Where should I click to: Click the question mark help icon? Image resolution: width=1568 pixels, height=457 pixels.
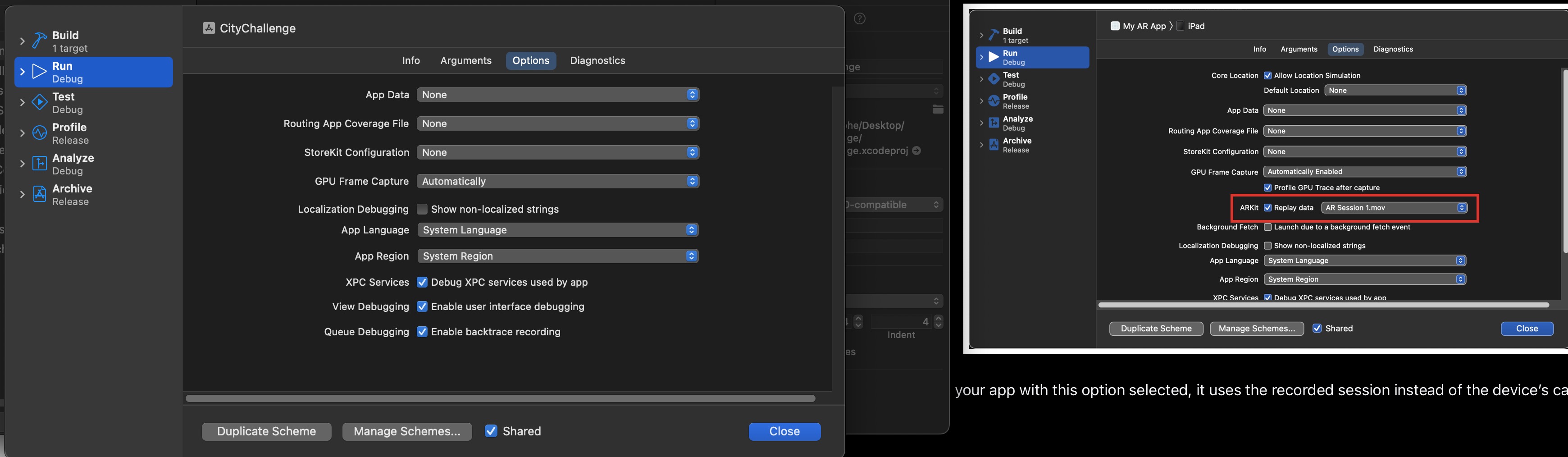click(x=860, y=19)
